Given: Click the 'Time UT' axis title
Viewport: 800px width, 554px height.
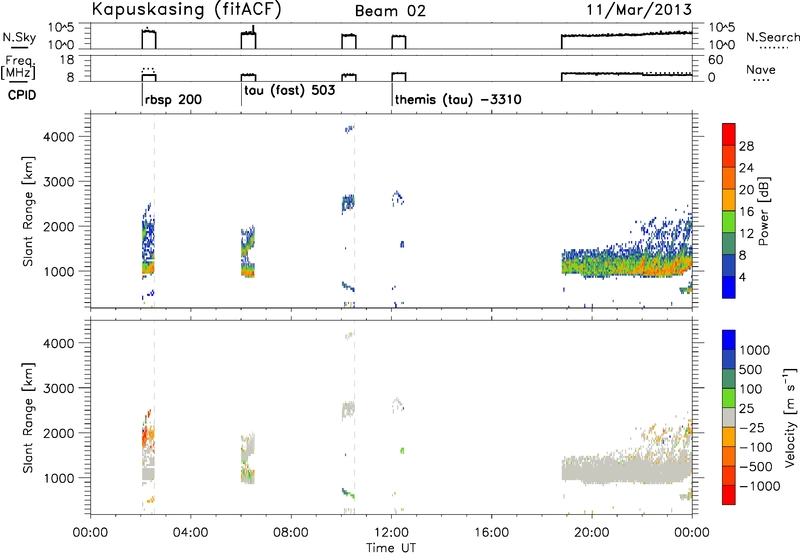Looking at the screenshot, I should (391, 548).
